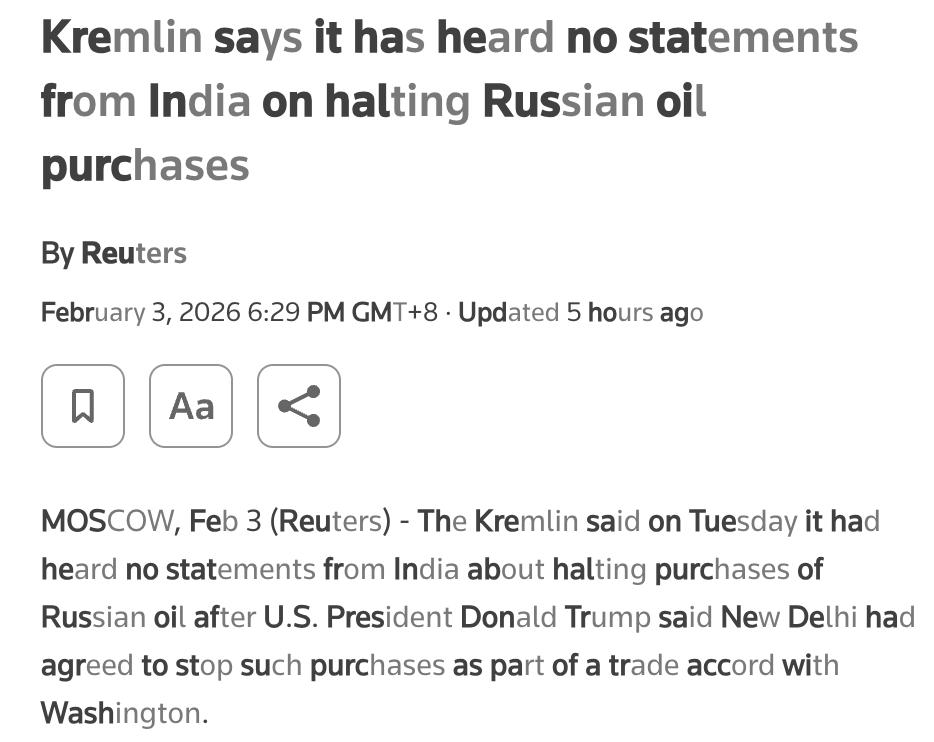The width and height of the screenshot is (934, 742).
Task: Click 'GMT+8' in the timestamp line
Action: pyautogui.click(x=395, y=313)
